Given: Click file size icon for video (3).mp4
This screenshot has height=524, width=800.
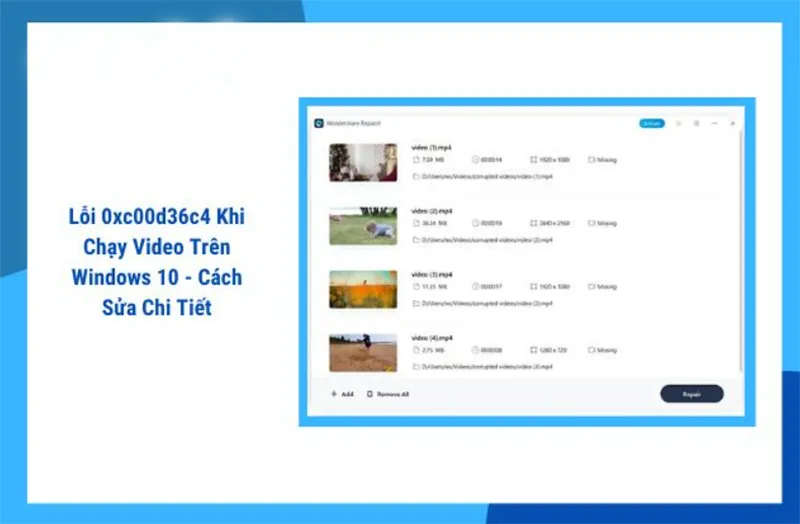Looking at the screenshot, I should [x=416, y=287].
